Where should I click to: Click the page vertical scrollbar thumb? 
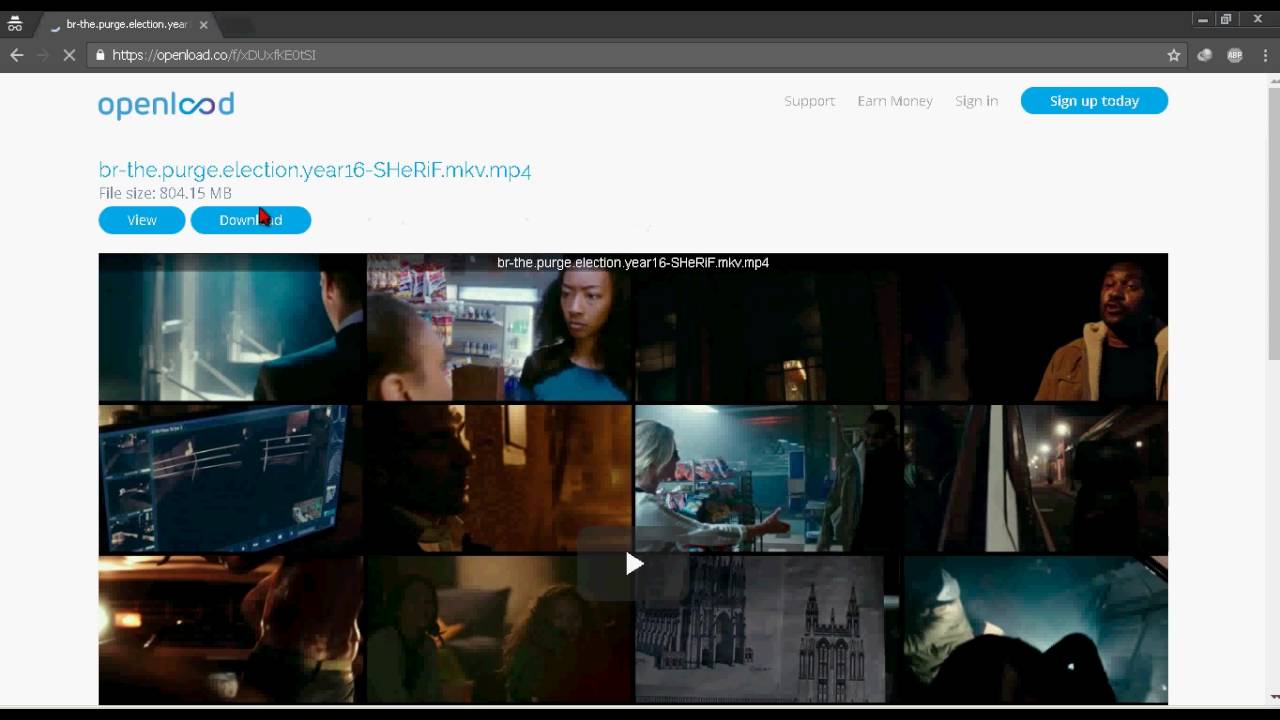pos(1273,222)
